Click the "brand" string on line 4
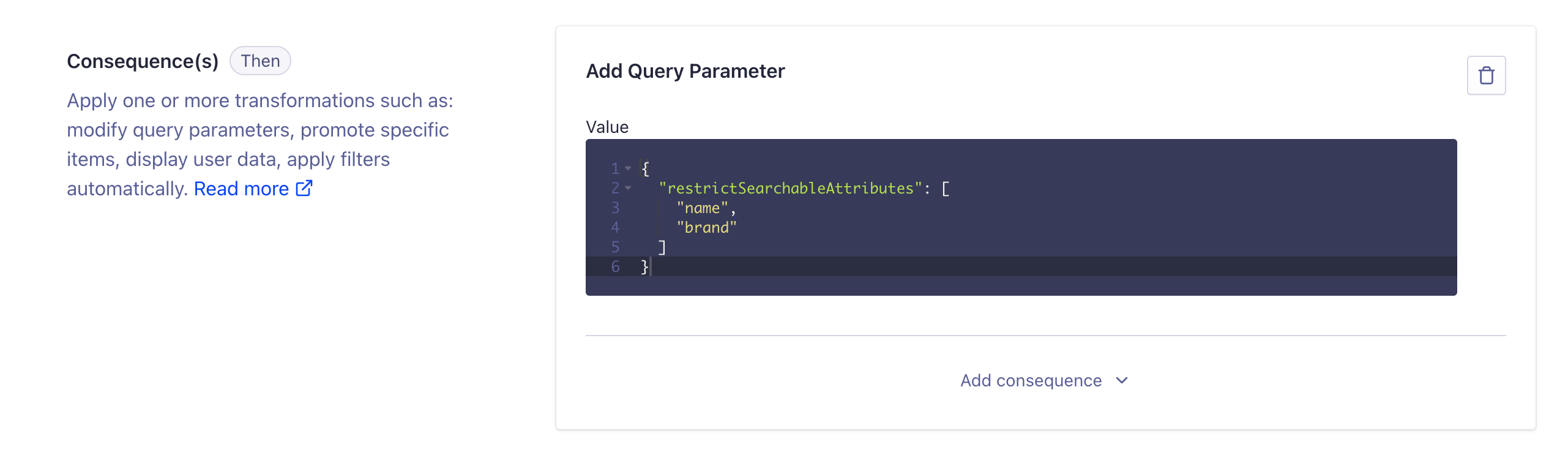 pos(706,227)
